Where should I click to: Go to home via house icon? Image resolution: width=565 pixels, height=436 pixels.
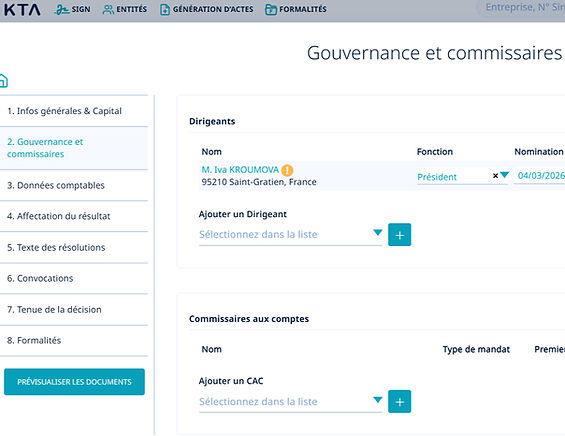(x=3, y=80)
